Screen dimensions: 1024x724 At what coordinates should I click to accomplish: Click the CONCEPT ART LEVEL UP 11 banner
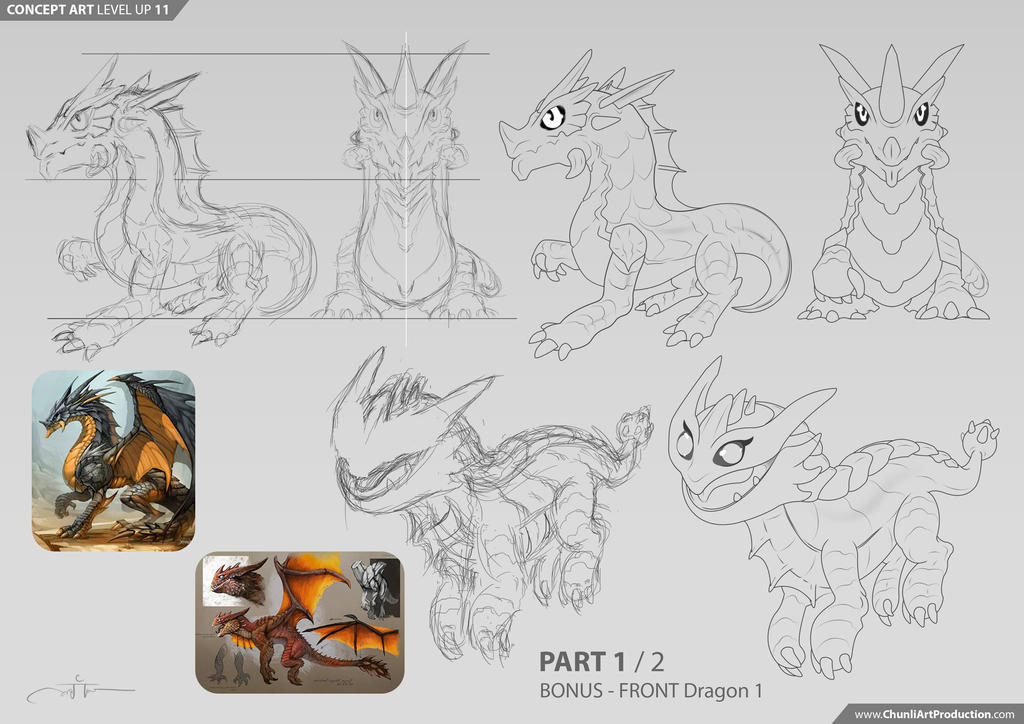[x=85, y=9]
